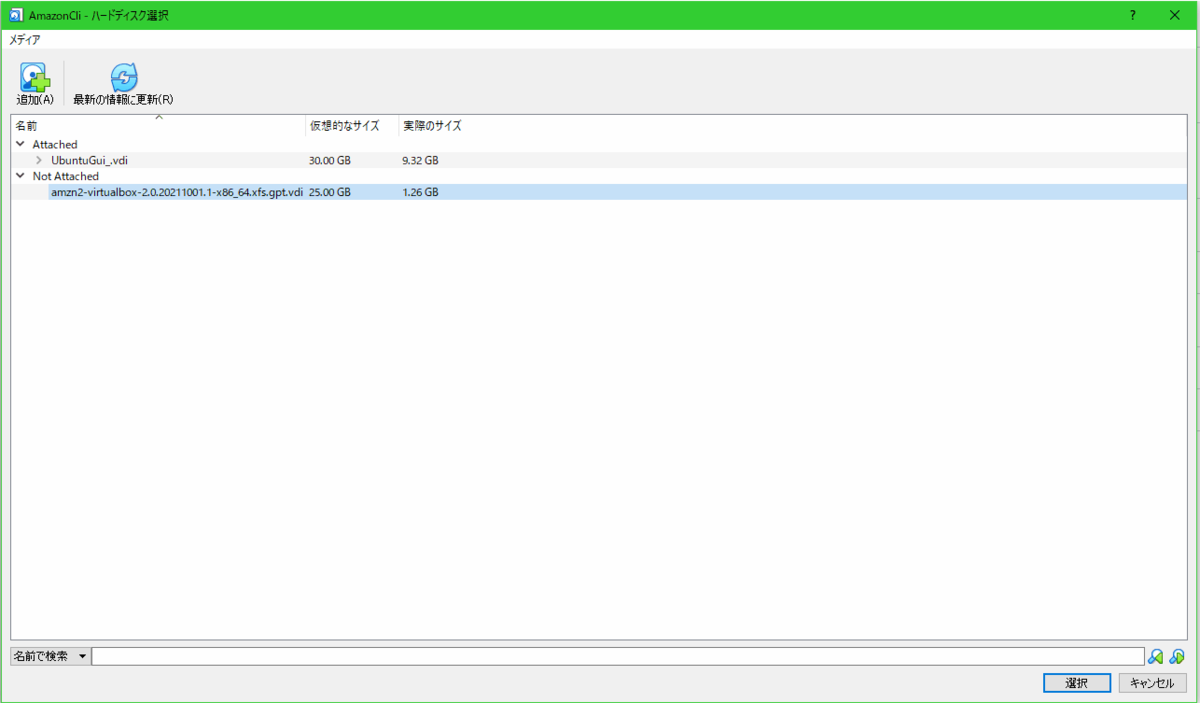Expand the UbuntuGui_.vdi tree node

tap(37, 160)
